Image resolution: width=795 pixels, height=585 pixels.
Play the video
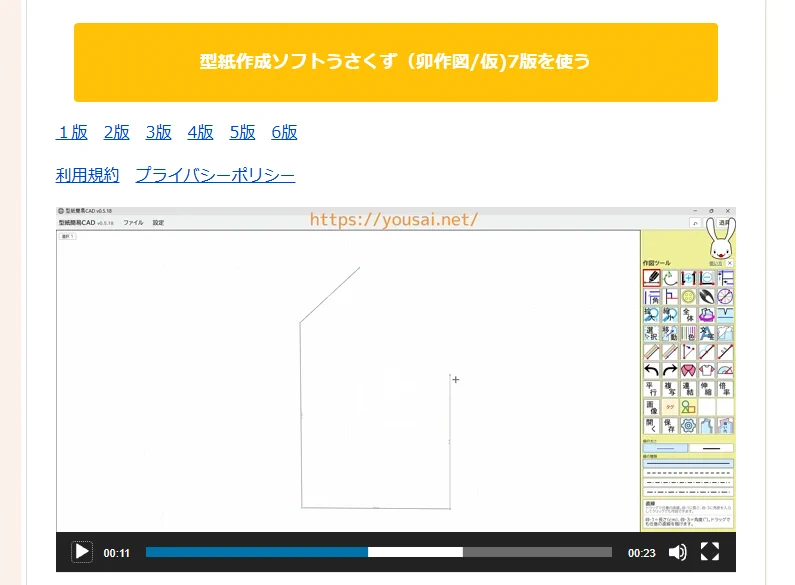tap(82, 552)
